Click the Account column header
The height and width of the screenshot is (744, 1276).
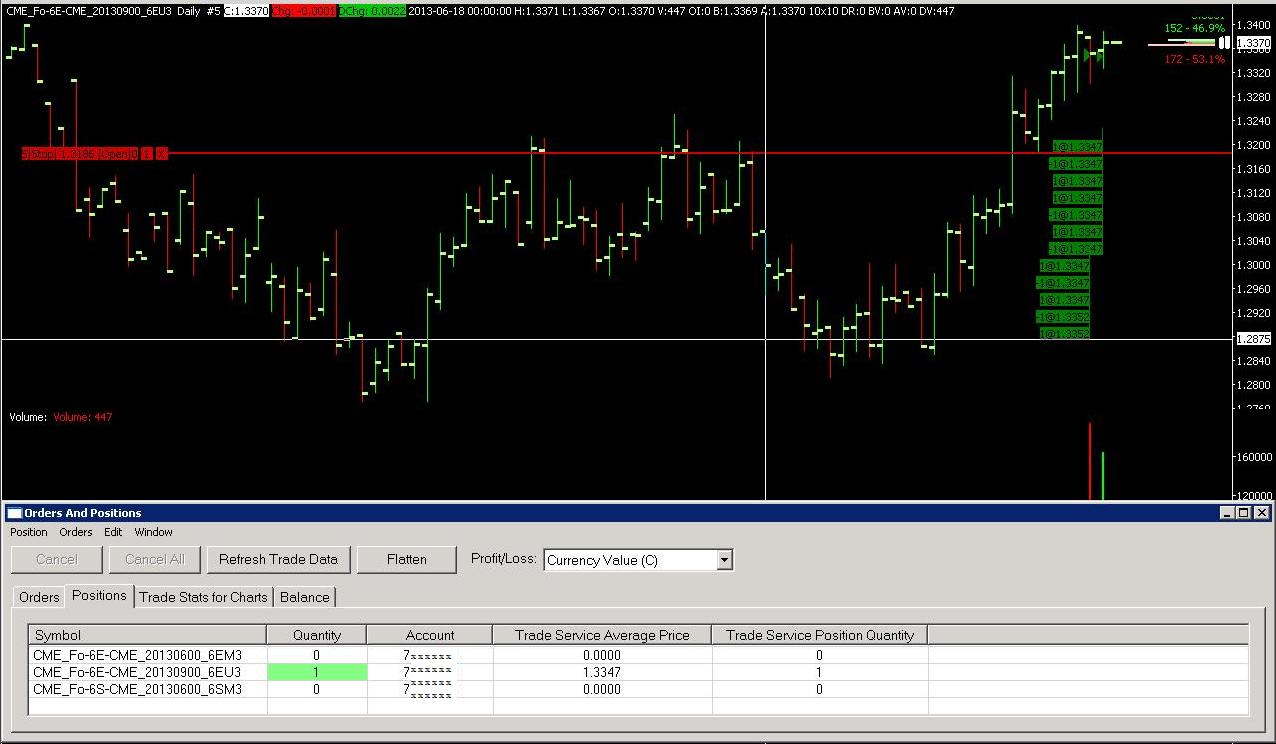430,635
